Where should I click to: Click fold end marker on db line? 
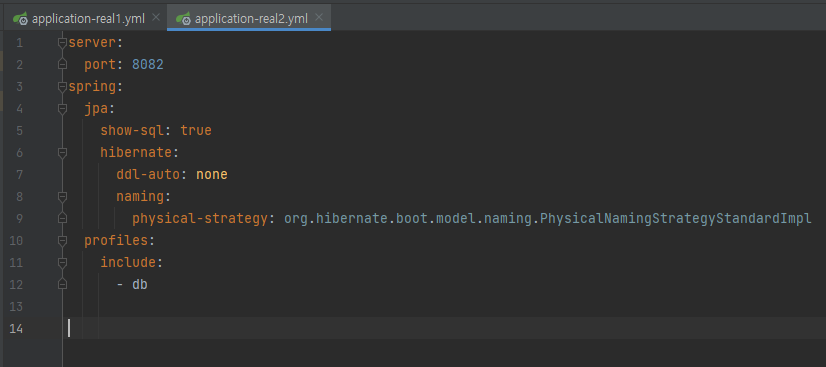point(63,284)
